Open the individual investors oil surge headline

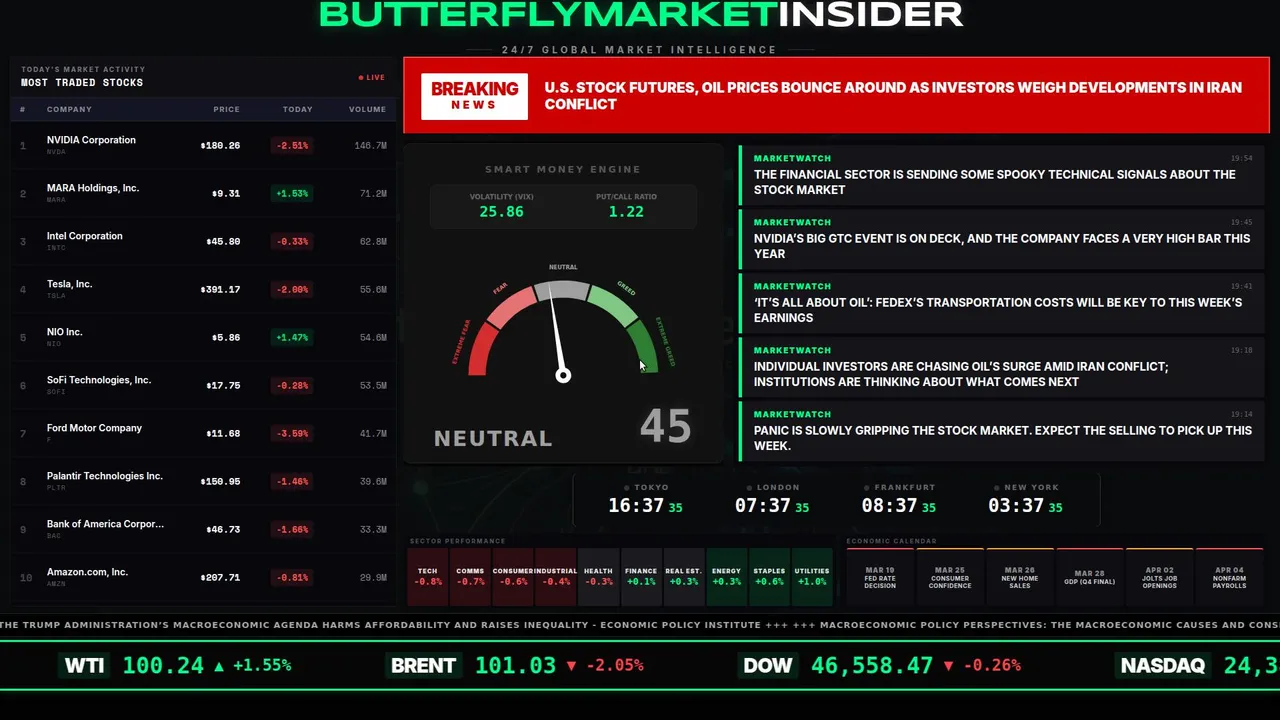coord(961,374)
